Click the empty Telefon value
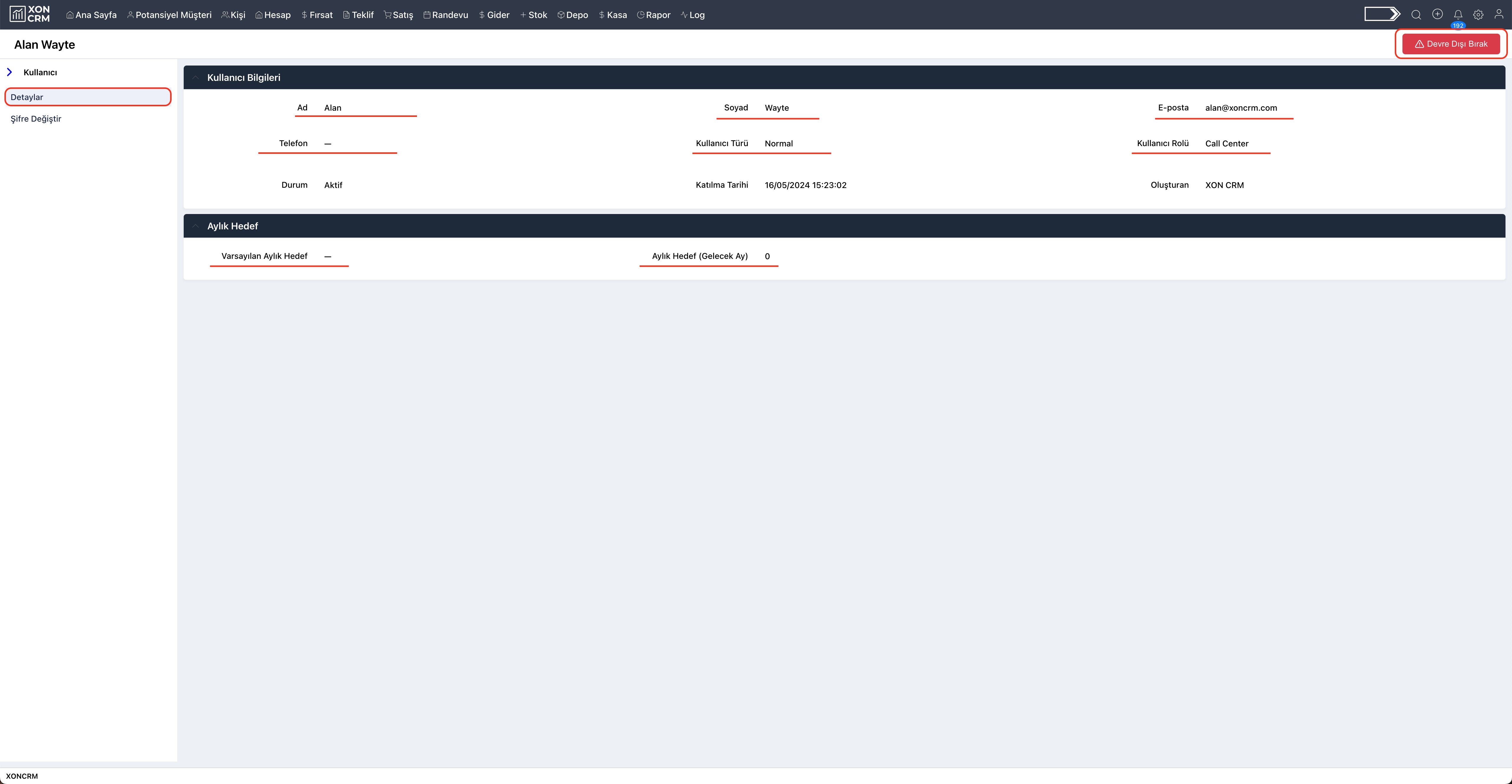Image resolution: width=1512 pixels, height=784 pixels. 328,144
